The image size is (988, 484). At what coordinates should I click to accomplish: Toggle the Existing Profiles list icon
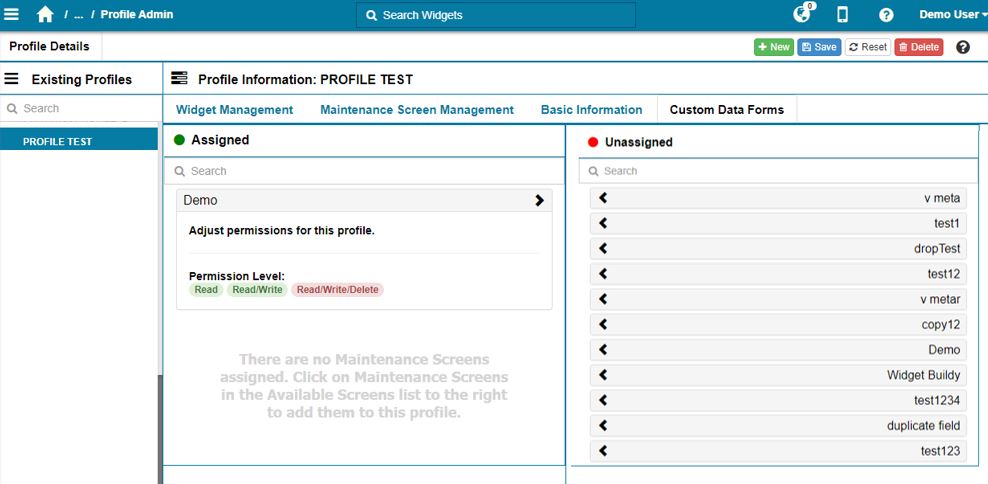pos(12,79)
